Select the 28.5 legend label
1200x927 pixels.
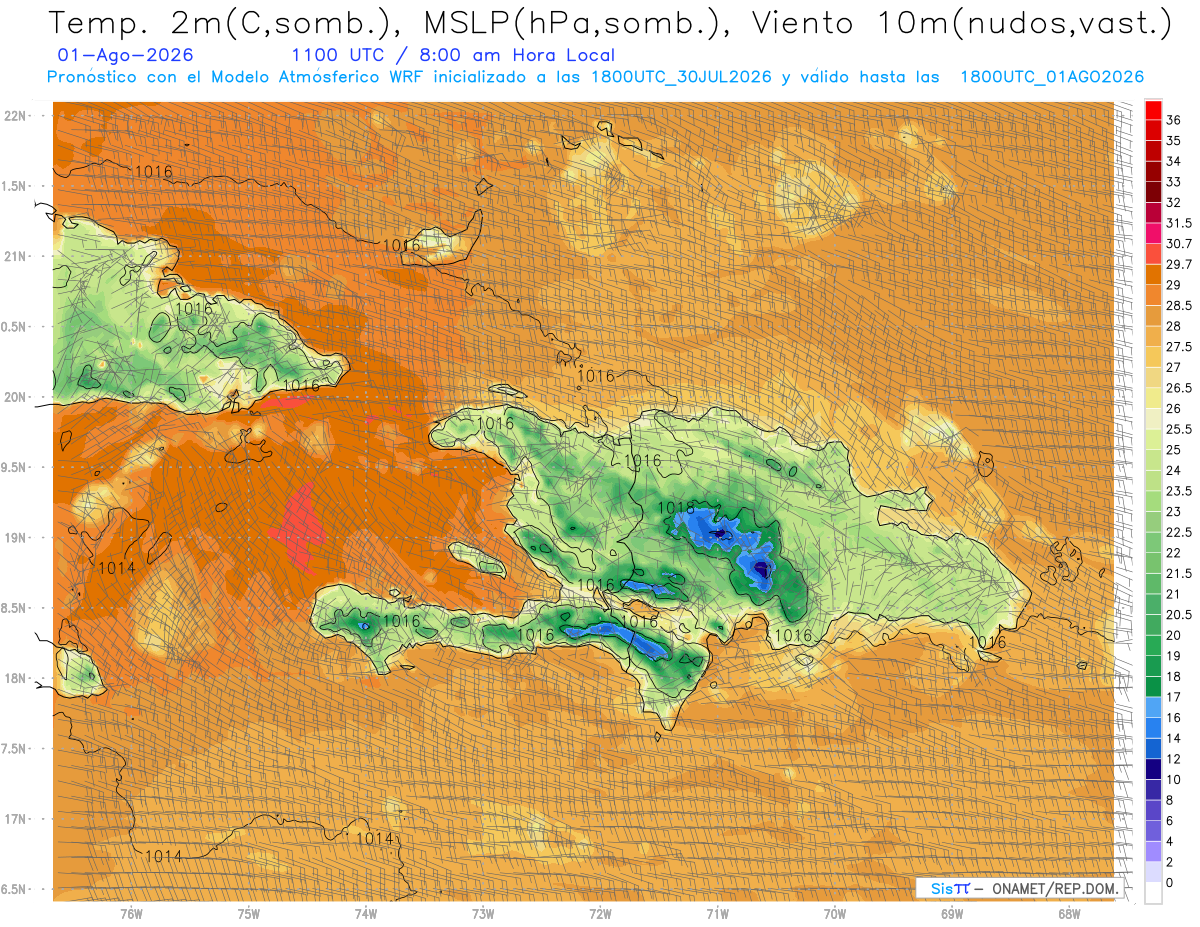[1179, 305]
